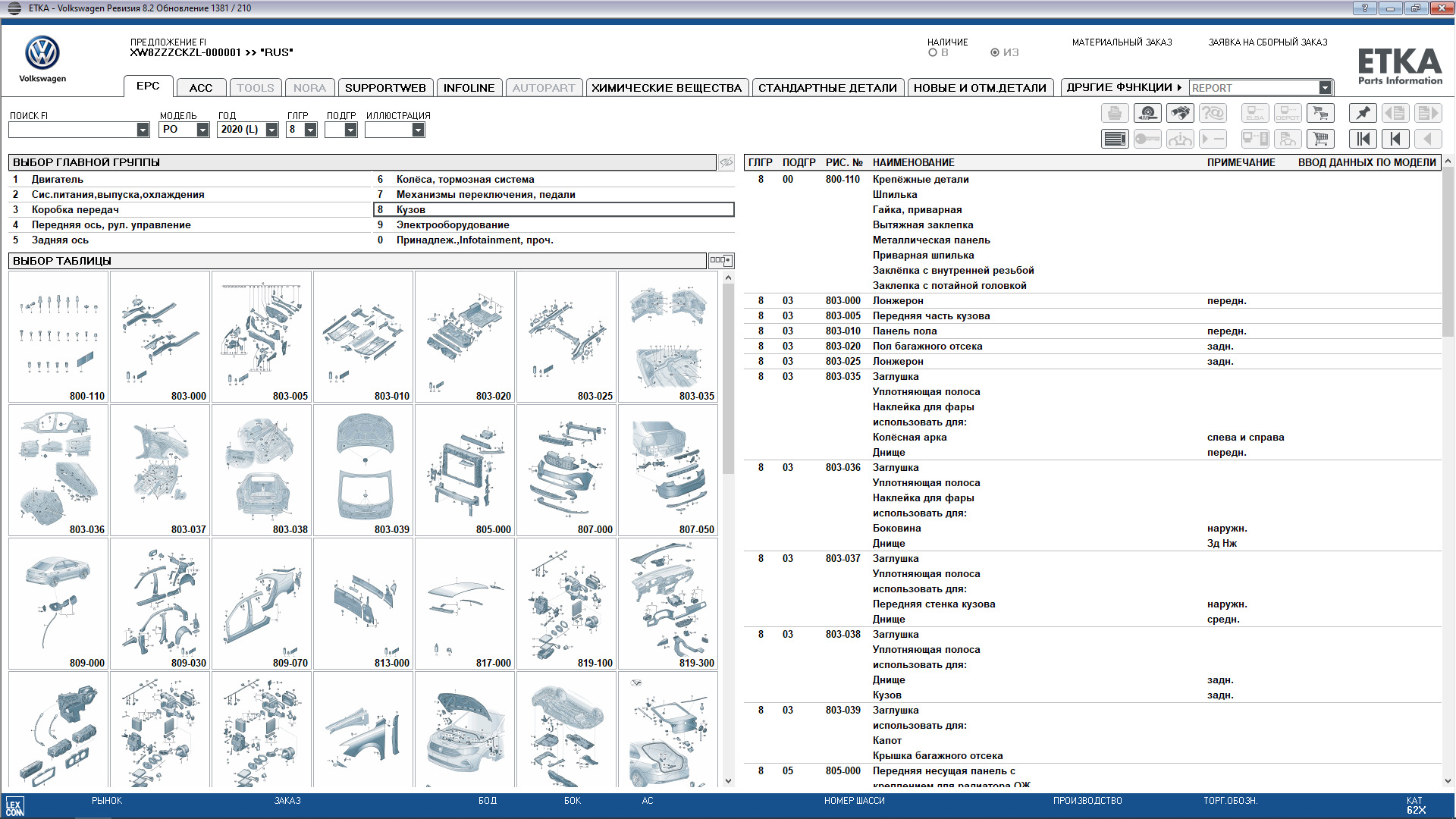The width and height of the screenshot is (1456, 819).
Task: Select main group 9 Электрооборудование
Action: [453, 224]
